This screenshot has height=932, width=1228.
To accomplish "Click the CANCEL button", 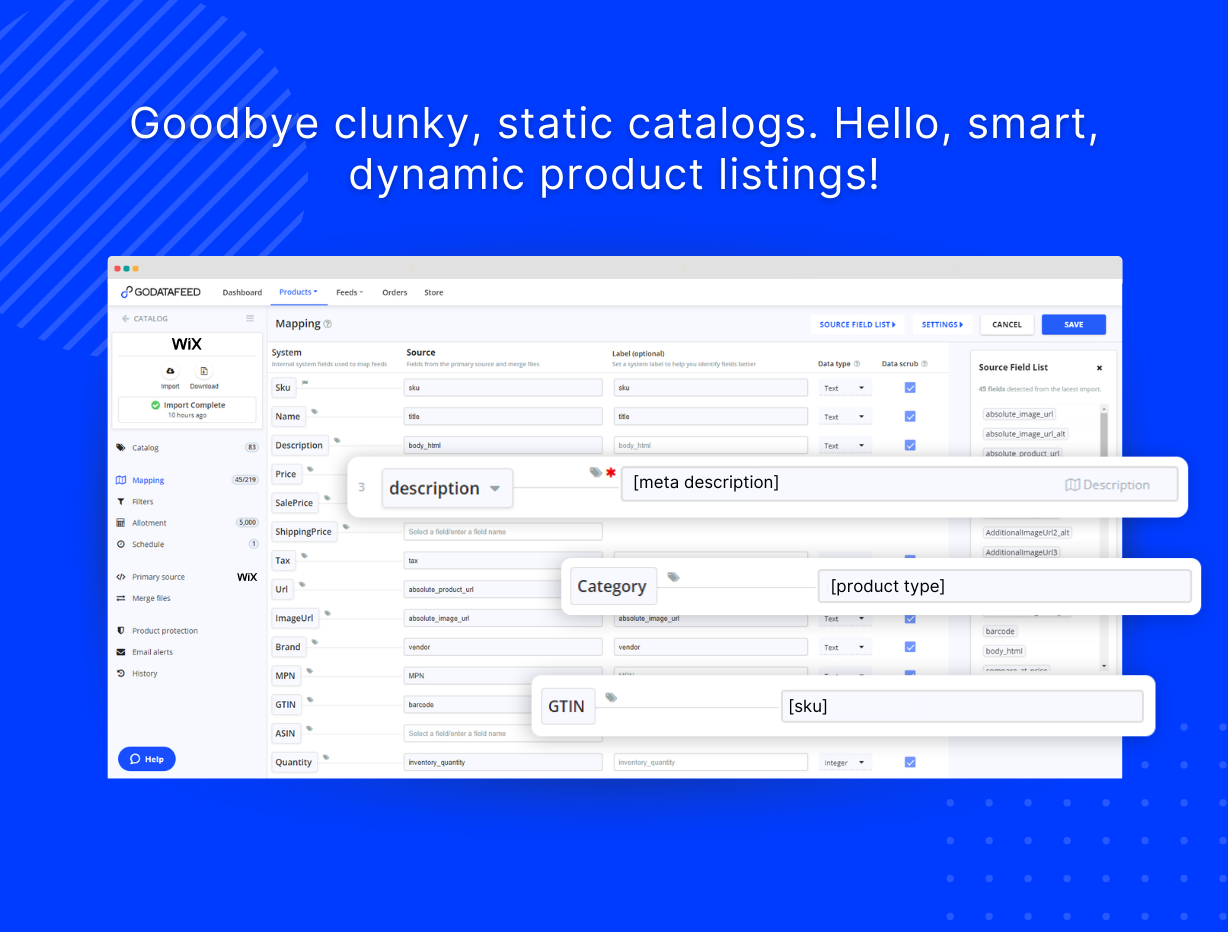I will pyautogui.click(x=1007, y=324).
